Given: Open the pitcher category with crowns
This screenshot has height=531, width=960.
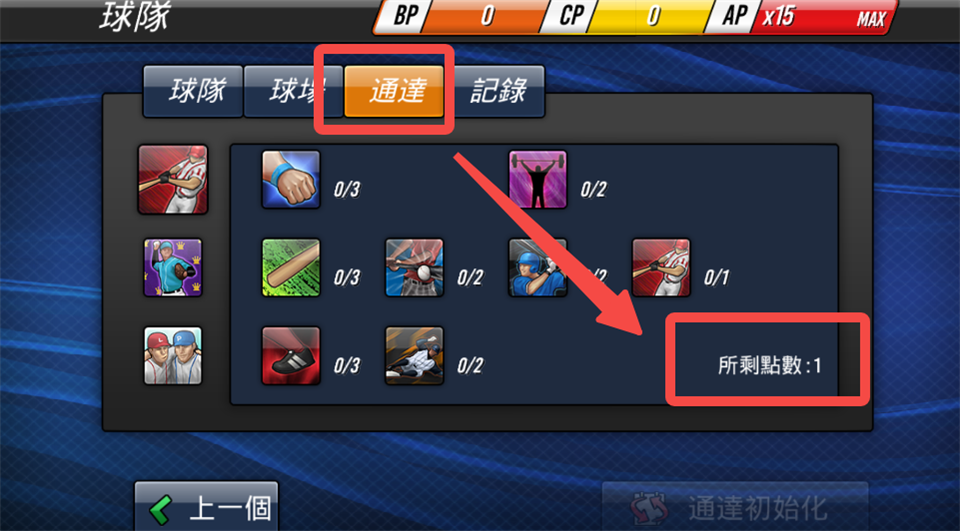Looking at the screenshot, I should click(173, 268).
